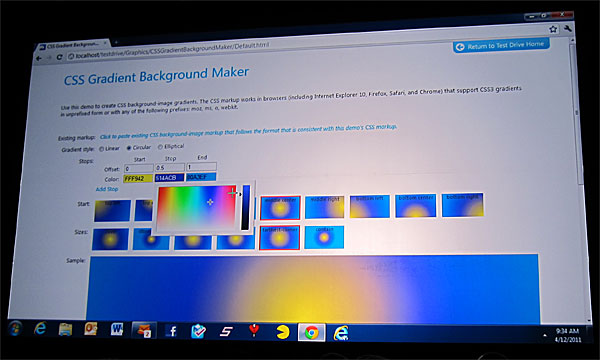This screenshot has height=360, width=600.
Task: Click the FFF942 start color swatch
Action: pyautogui.click(x=138, y=179)
